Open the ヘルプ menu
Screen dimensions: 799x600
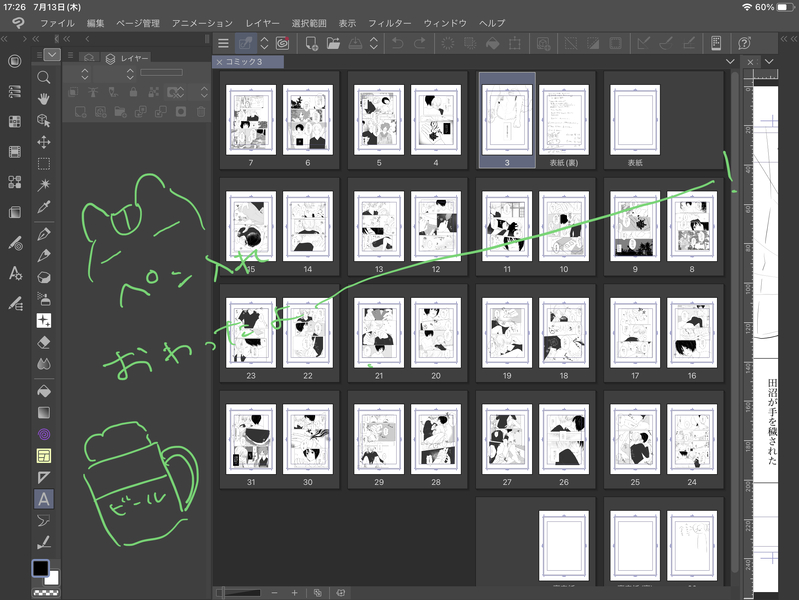tap(492, 23)
